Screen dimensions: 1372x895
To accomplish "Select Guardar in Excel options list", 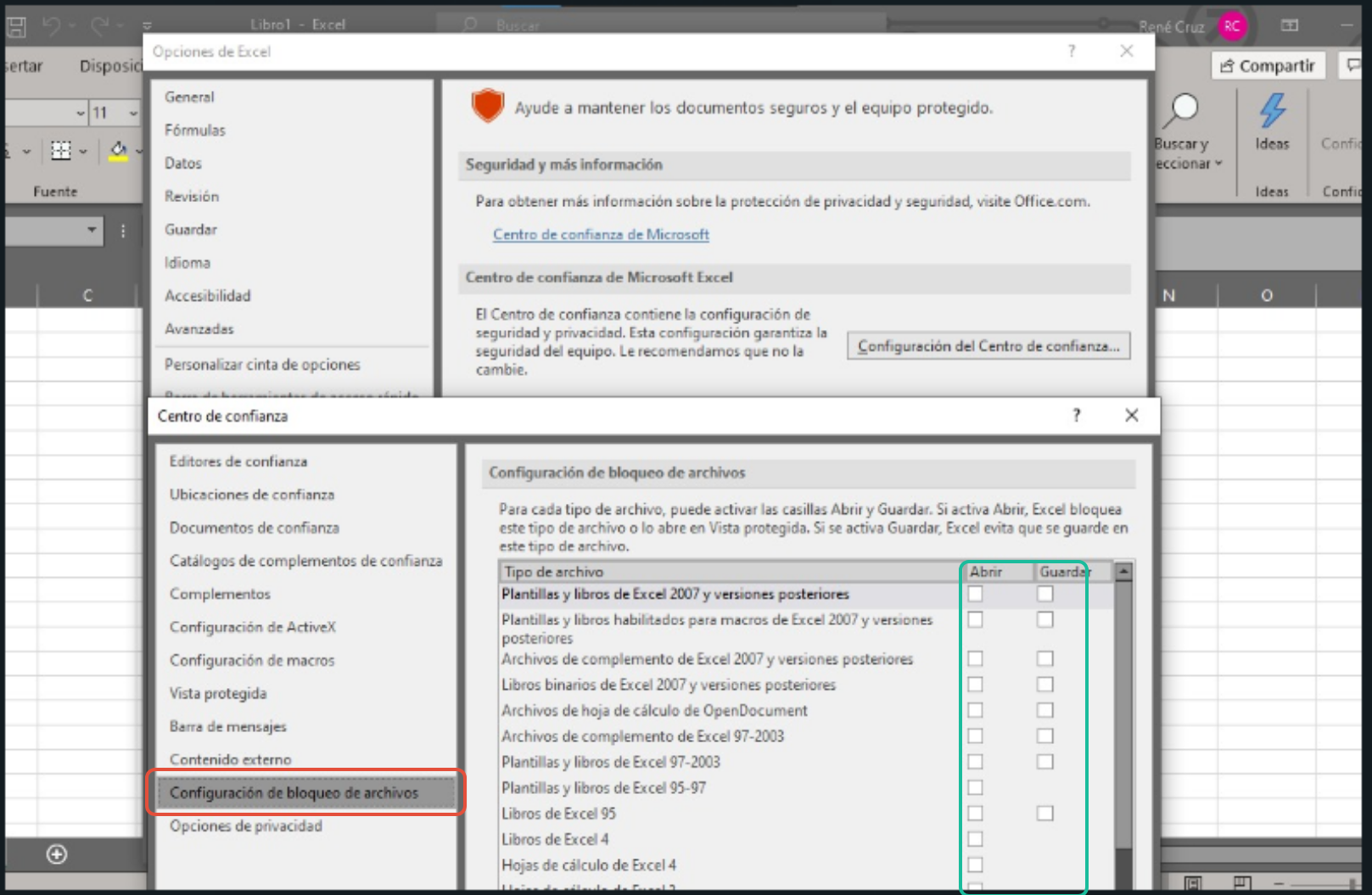I will click(191, 229).
